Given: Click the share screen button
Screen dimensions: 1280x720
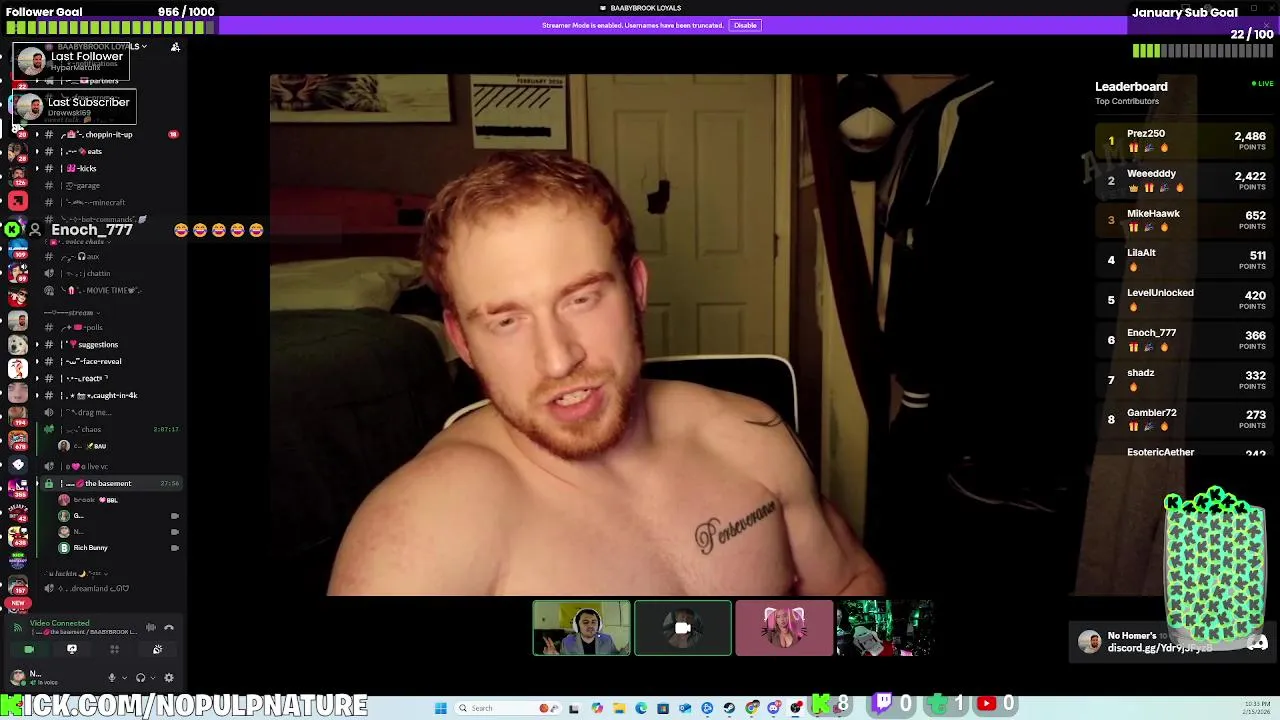Looking at the screenshot, I should coord(72,649).
